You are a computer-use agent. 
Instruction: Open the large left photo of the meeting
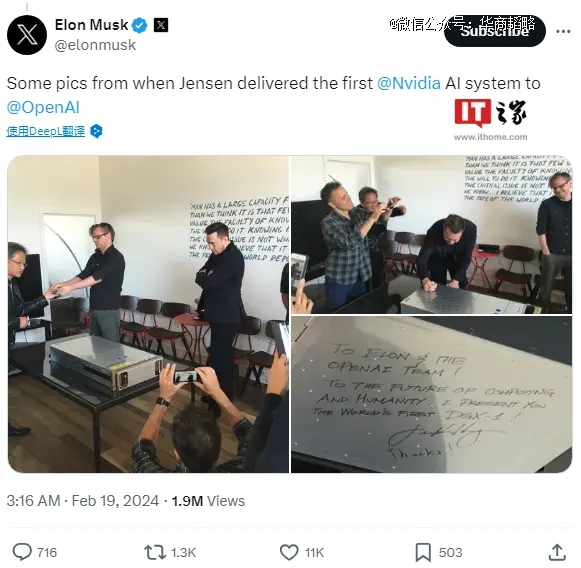pyautogui.click(x=148, y=314)
